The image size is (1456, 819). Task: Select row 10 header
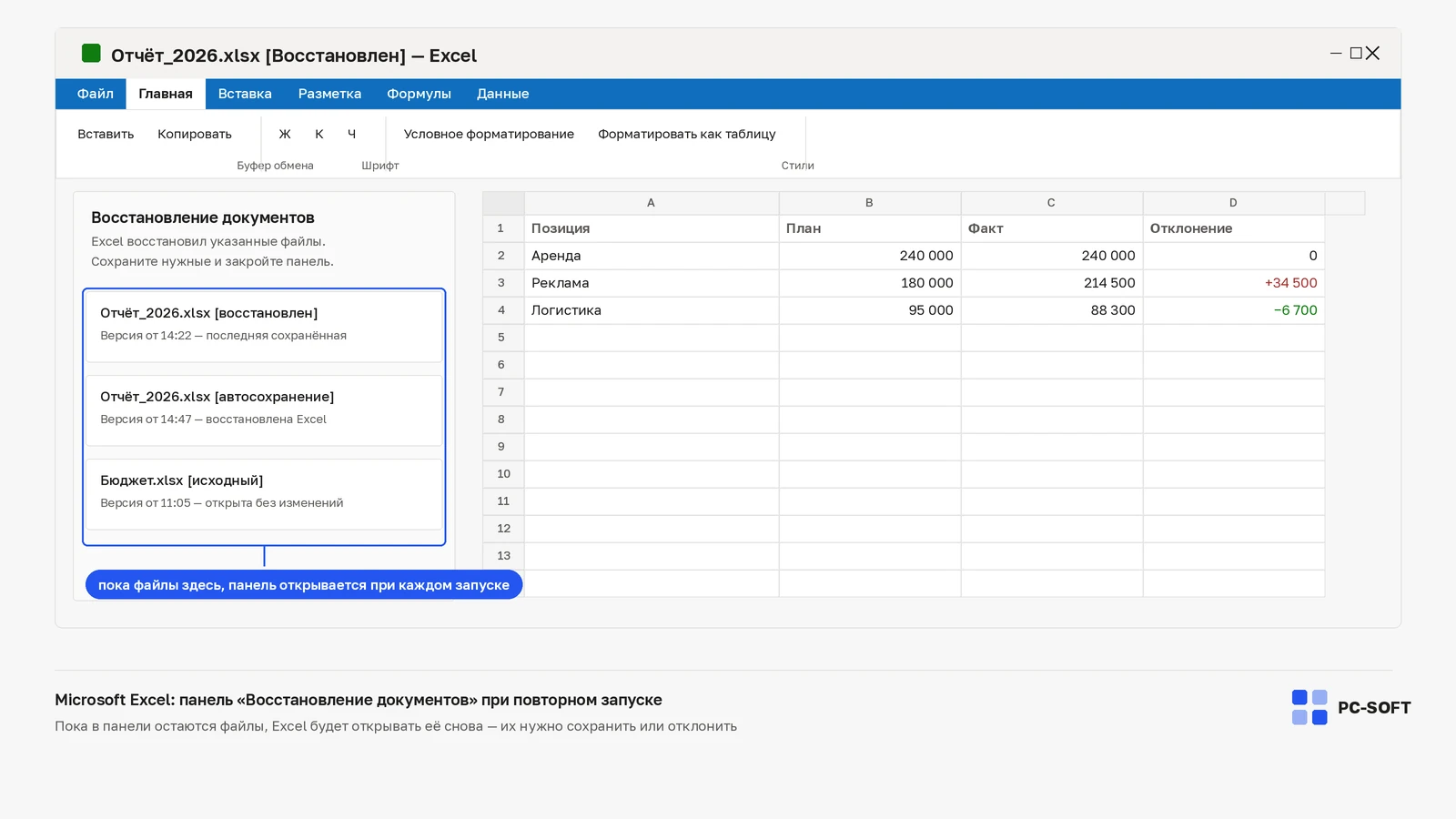click(x=502, y=474)
